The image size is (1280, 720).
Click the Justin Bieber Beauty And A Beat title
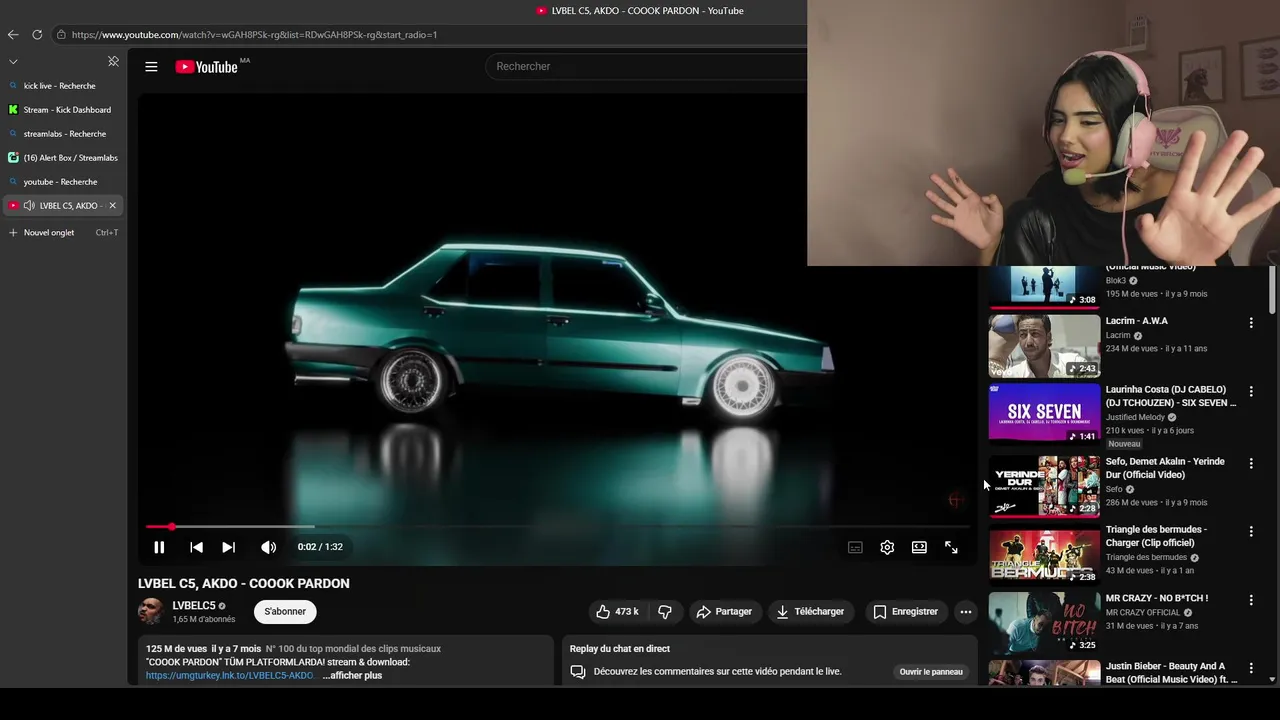point(1171,673)
